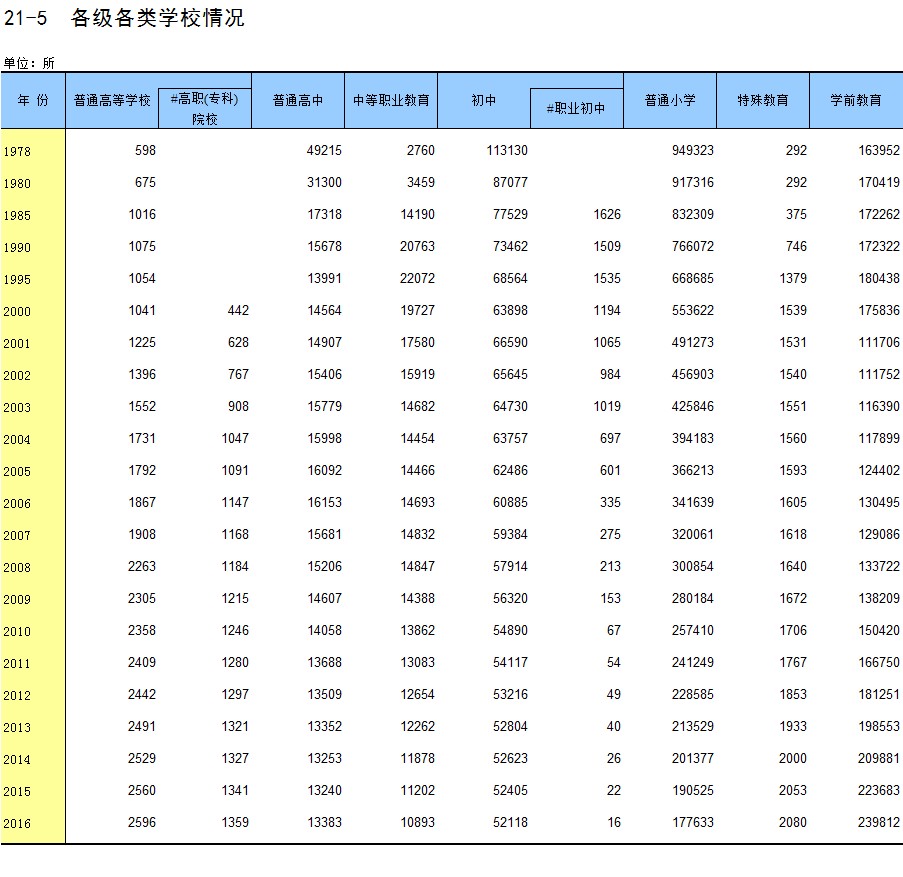Click the year cell 1990

pos(17,248)
